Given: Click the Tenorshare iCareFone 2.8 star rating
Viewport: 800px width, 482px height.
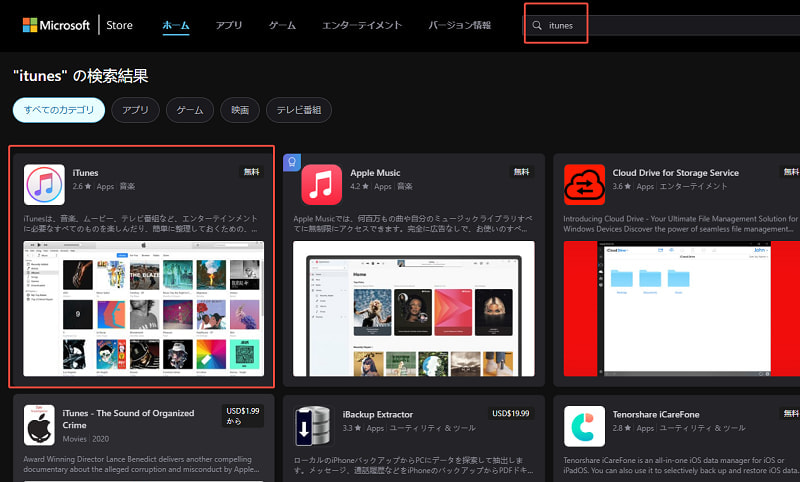Looking at the screenshot, I should coord(622,428).
